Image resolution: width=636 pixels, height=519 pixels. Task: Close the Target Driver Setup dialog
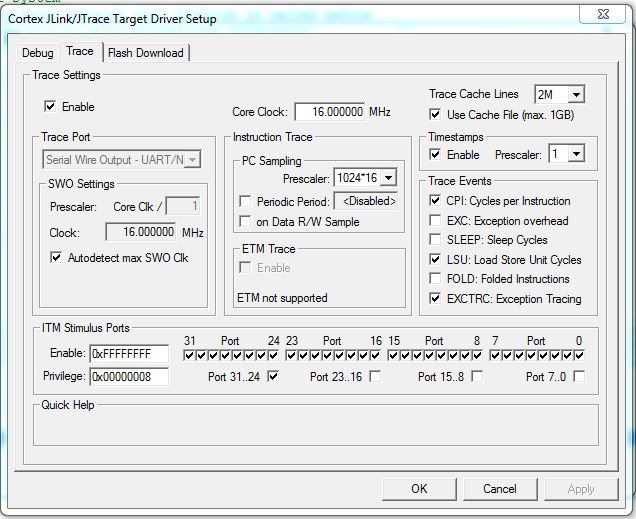point(603,15)
